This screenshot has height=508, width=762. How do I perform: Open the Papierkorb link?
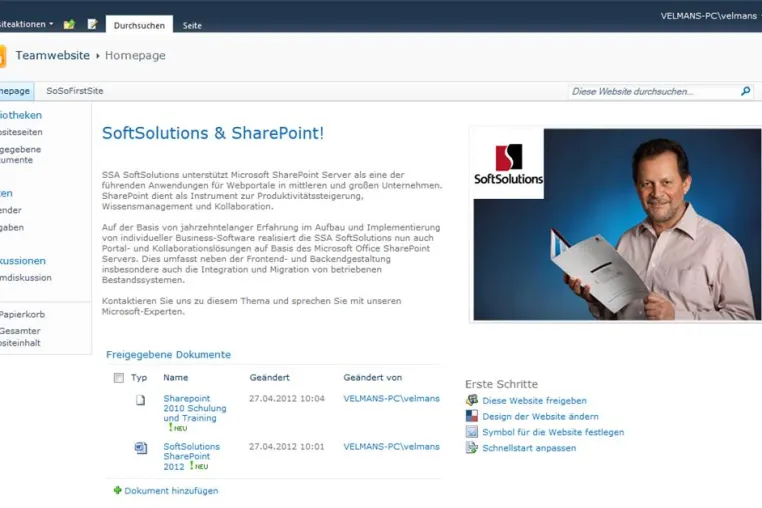(22, 315)
